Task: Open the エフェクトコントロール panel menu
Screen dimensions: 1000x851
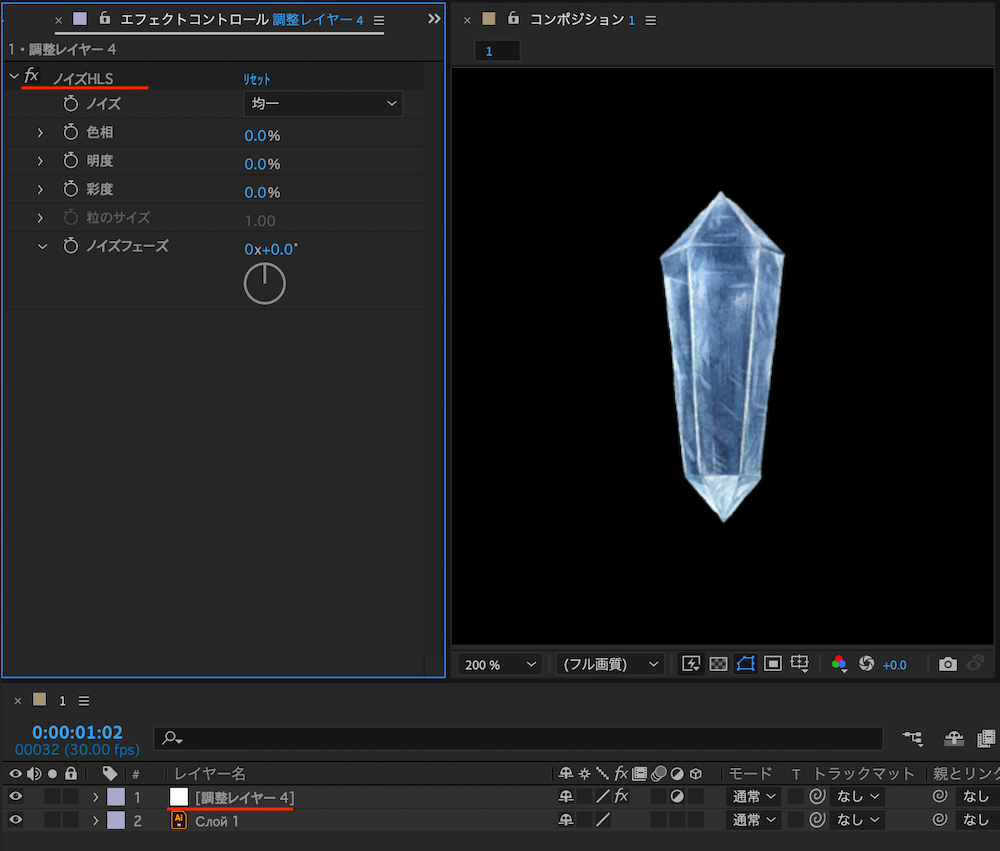Action: click(x=379, y=20)
